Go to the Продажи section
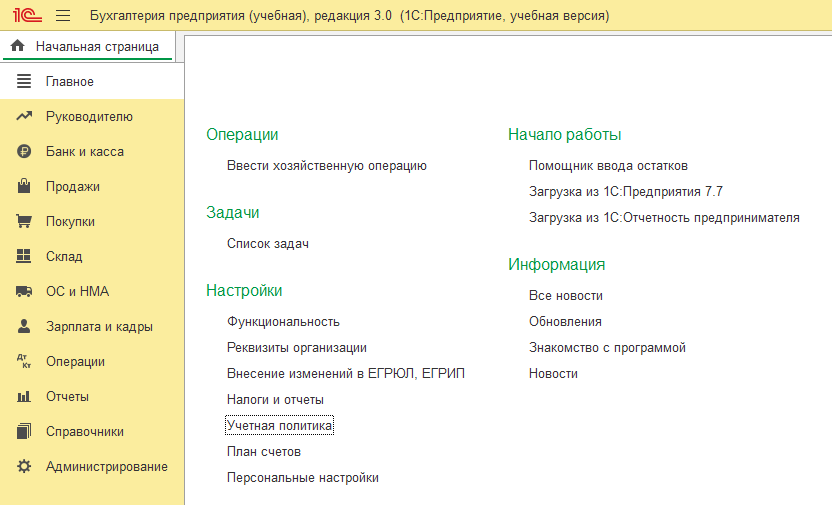 (x=92, y=186)
